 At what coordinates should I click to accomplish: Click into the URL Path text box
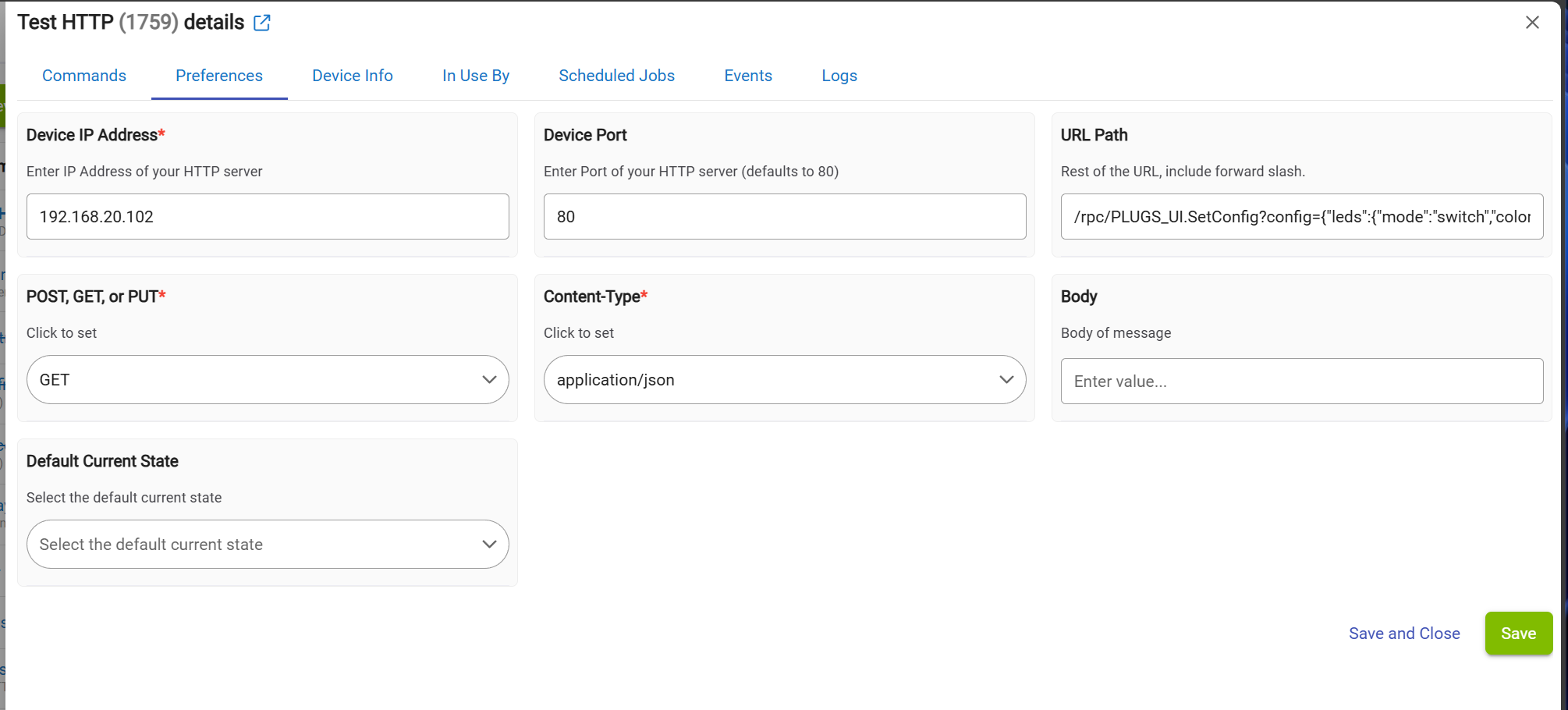tap(1301, 217)
